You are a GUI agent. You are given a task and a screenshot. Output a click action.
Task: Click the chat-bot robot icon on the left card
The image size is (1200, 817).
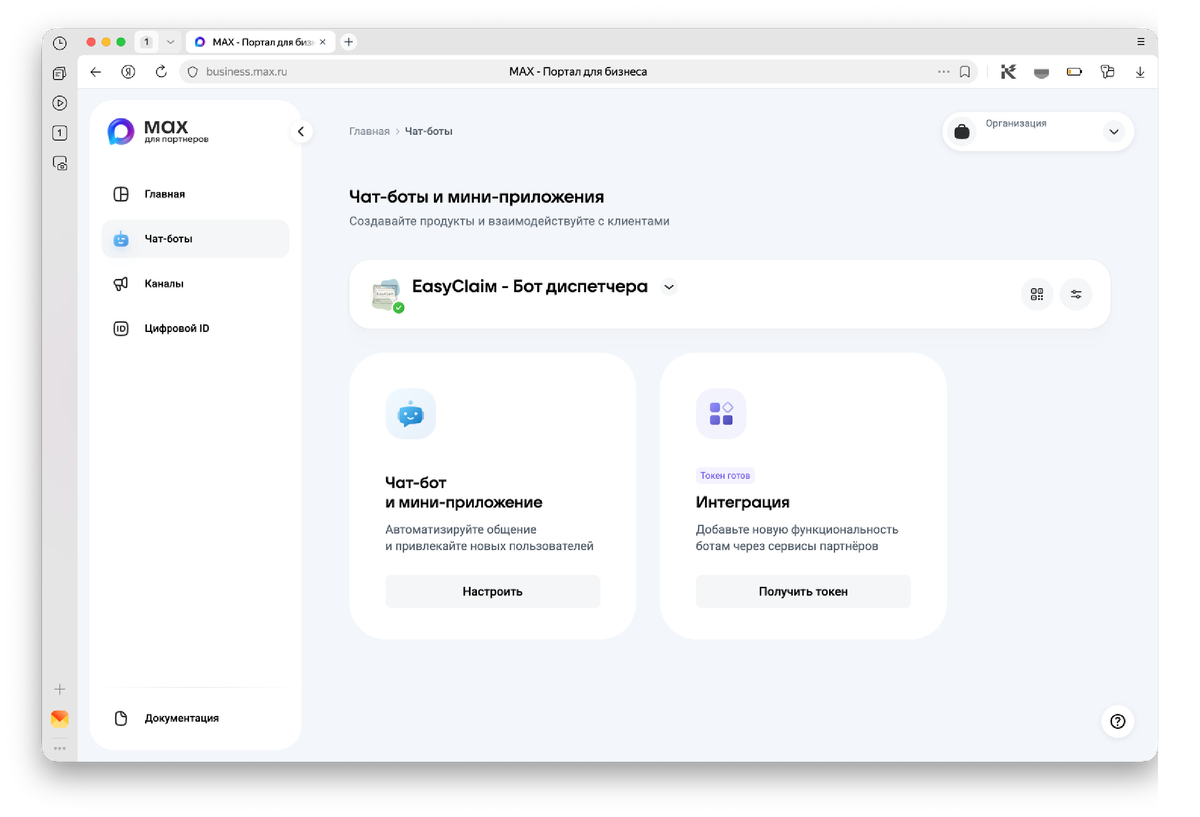pyautogui.click(x=410, y=413)
